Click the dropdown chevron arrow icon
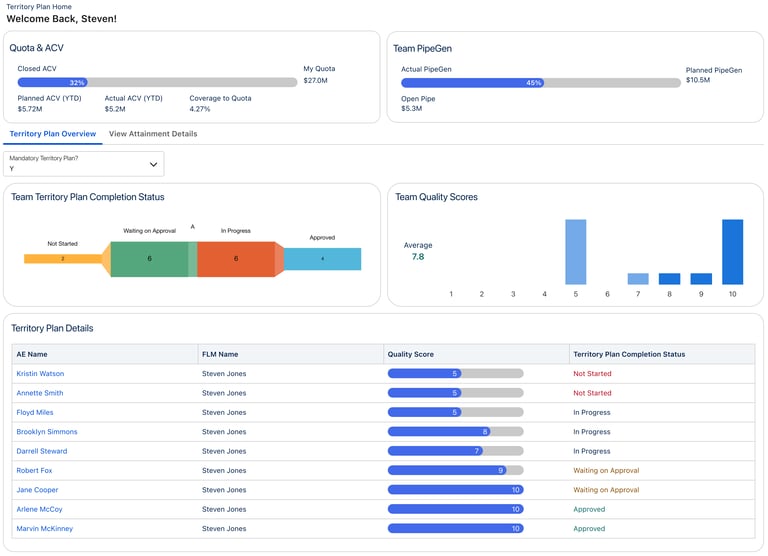This screenshot has height=556, width=768. click(x=153, y=165)
